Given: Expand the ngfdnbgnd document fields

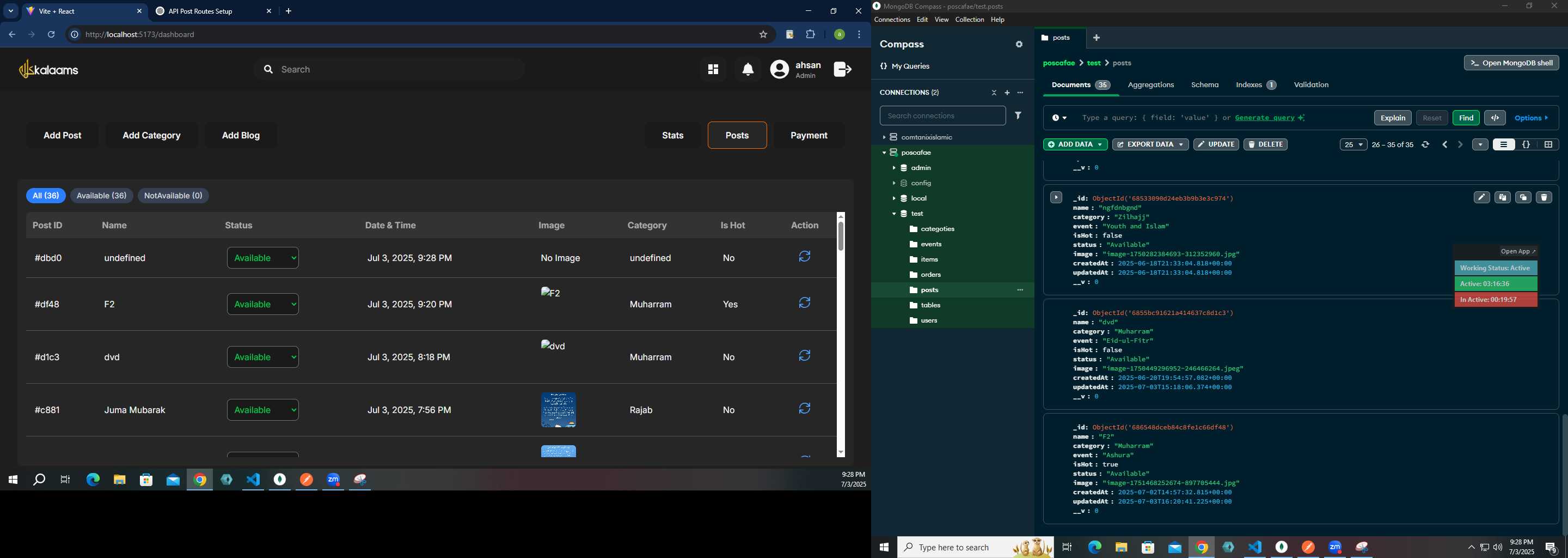Looking at the screenshot, I should 1056,197.
